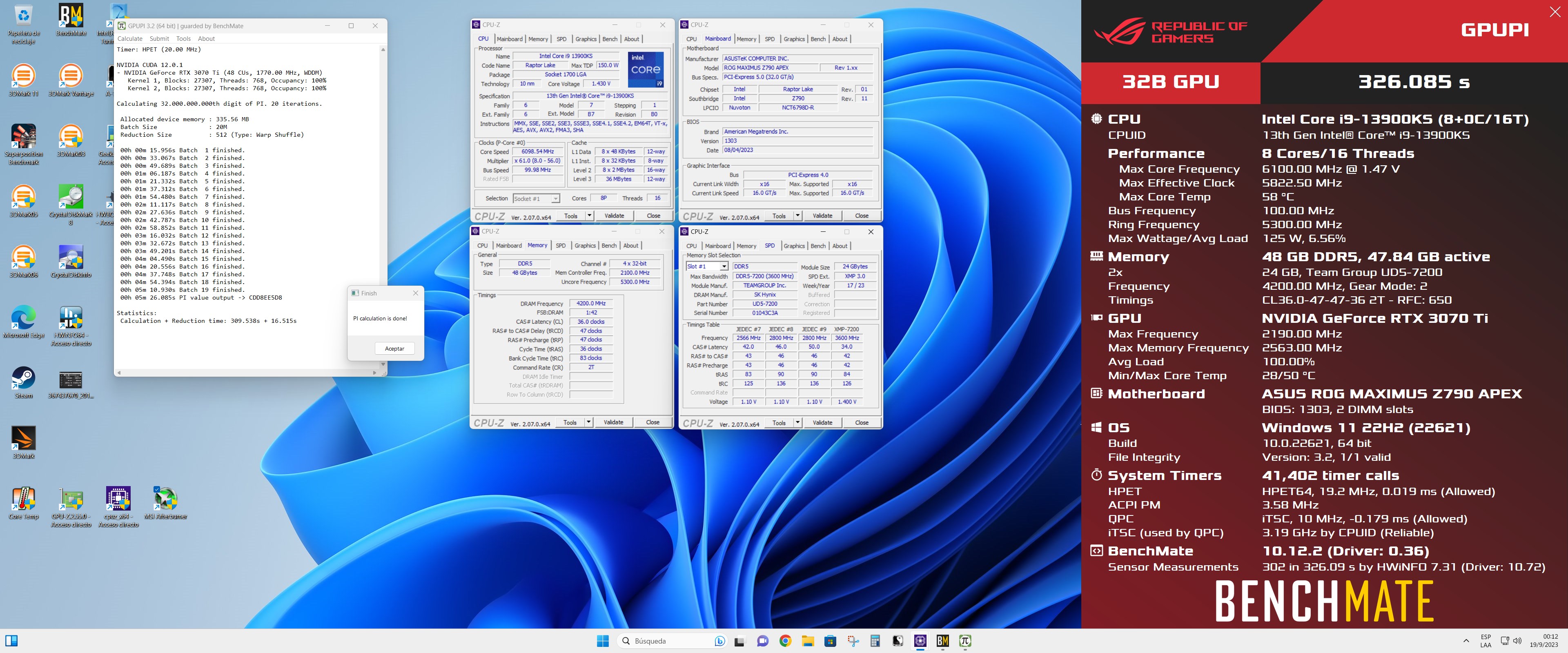
Task: Open Google Chrome from the taskbar
Action: point(785,641)
